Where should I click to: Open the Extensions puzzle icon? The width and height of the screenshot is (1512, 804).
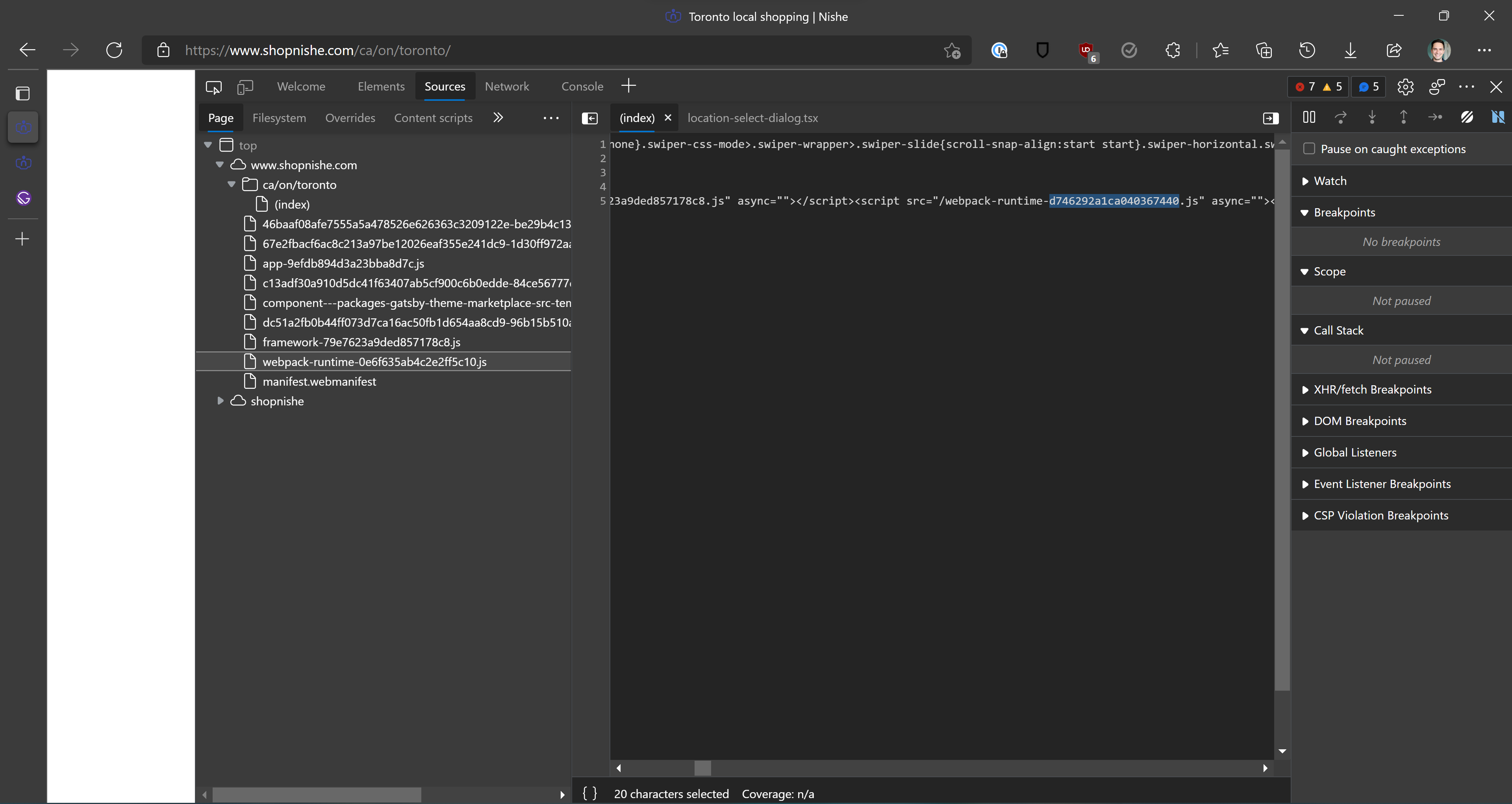click(1172, 50)
